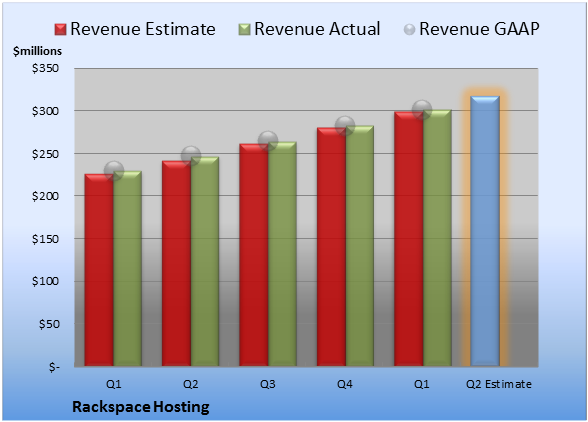Click the '$millions' axis unit label
Screen dimensions: 588x422
37,51
